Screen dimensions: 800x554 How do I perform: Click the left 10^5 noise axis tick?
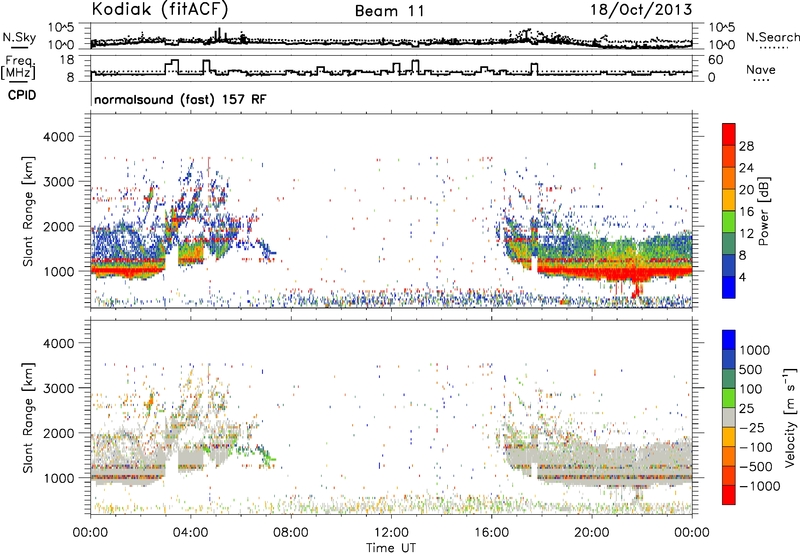click(61, 27)
